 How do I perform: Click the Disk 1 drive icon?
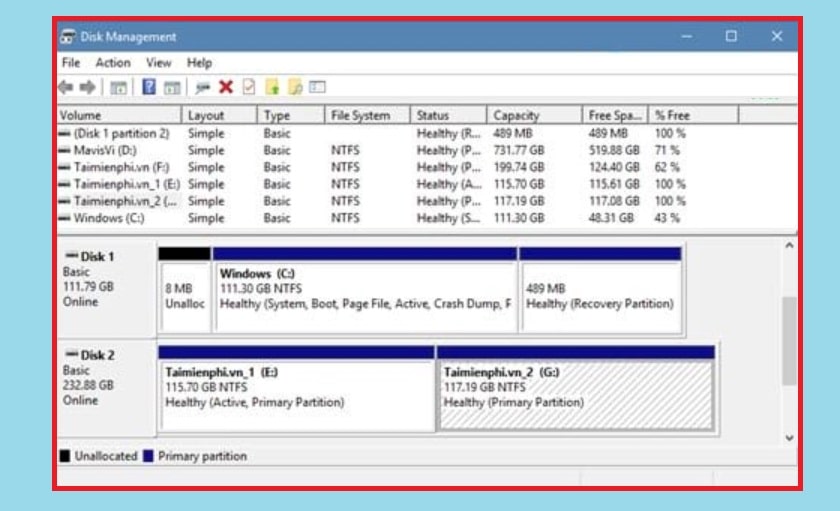tap(72, 256)
